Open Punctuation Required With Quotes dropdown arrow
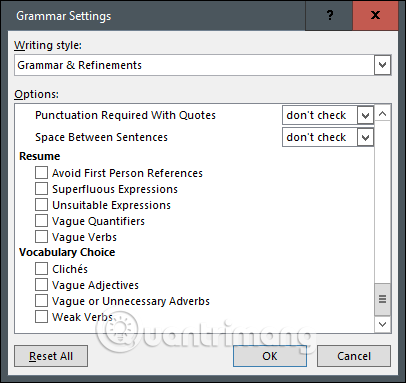Viewport: 406px width, 383px height. coord(365,115)
